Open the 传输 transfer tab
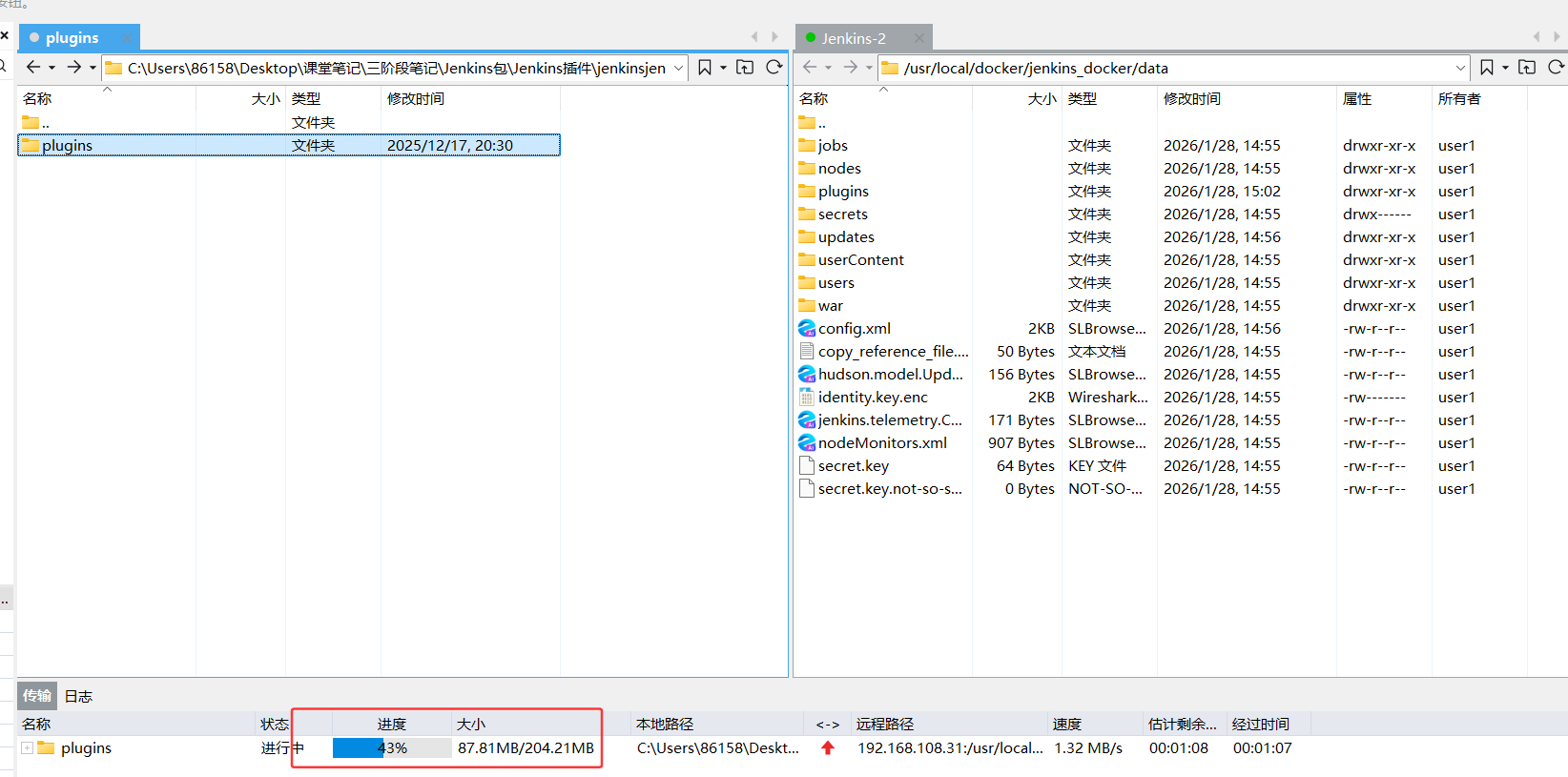Image resolution: width=1568 pixels, height=777 pixels. click(37, 695)
